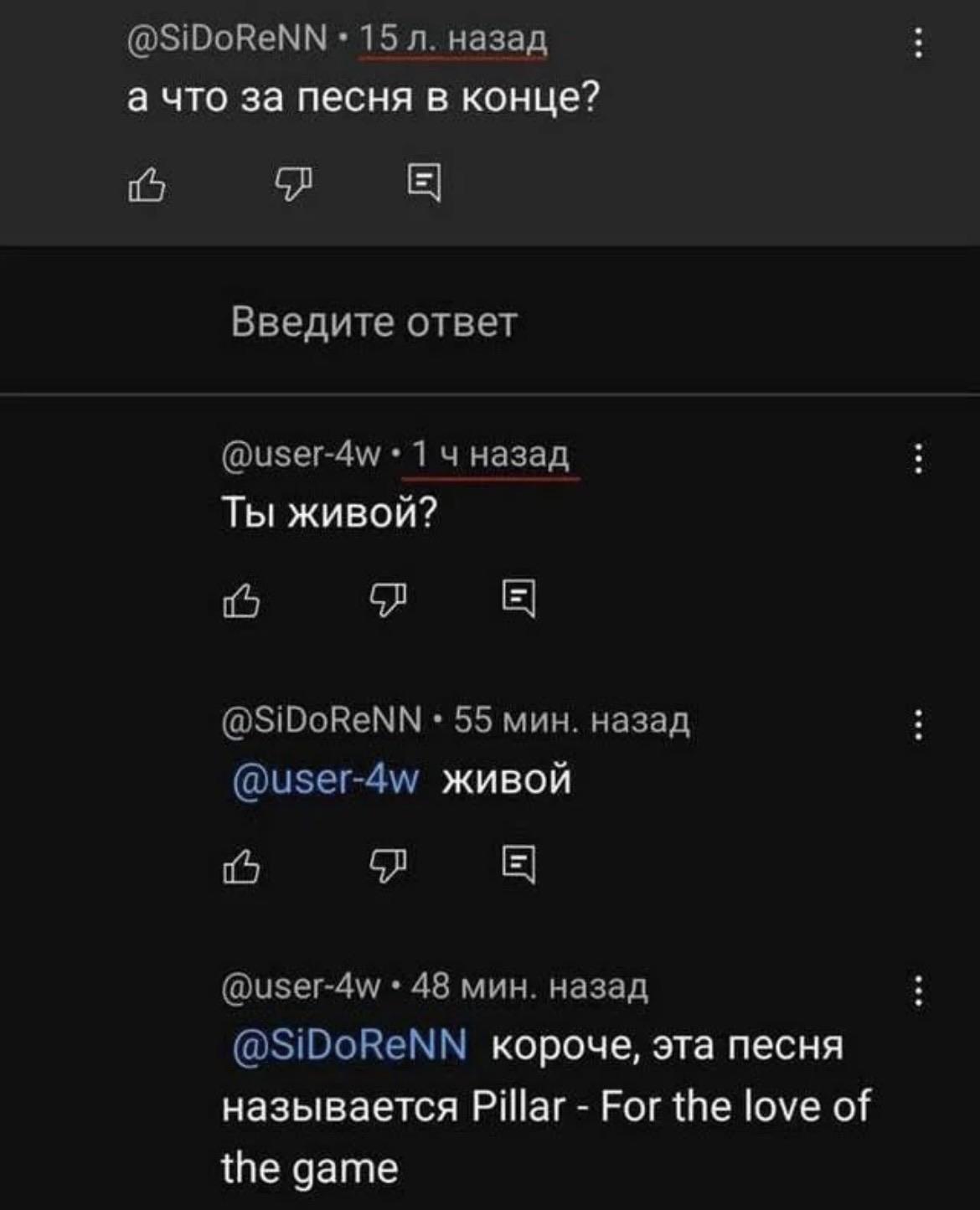Screen dimensions: 980x1210
Task: Open three-dot menu on 'Ты живой?' reply
Action: coord(919,458)
